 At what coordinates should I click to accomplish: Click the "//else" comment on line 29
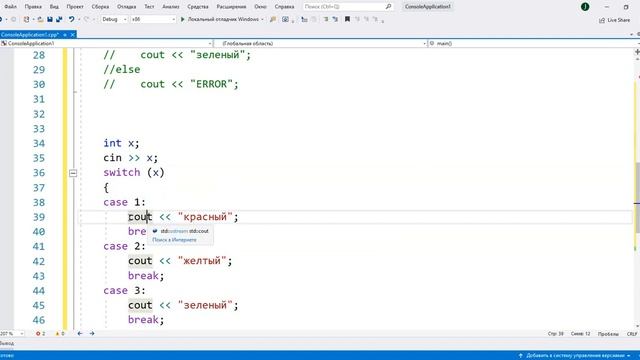[x=122, y=69]
